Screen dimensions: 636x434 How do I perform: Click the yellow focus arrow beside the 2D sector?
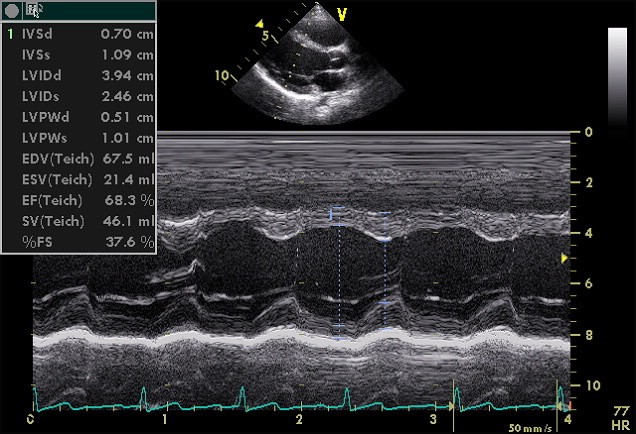tap(259, 22)
